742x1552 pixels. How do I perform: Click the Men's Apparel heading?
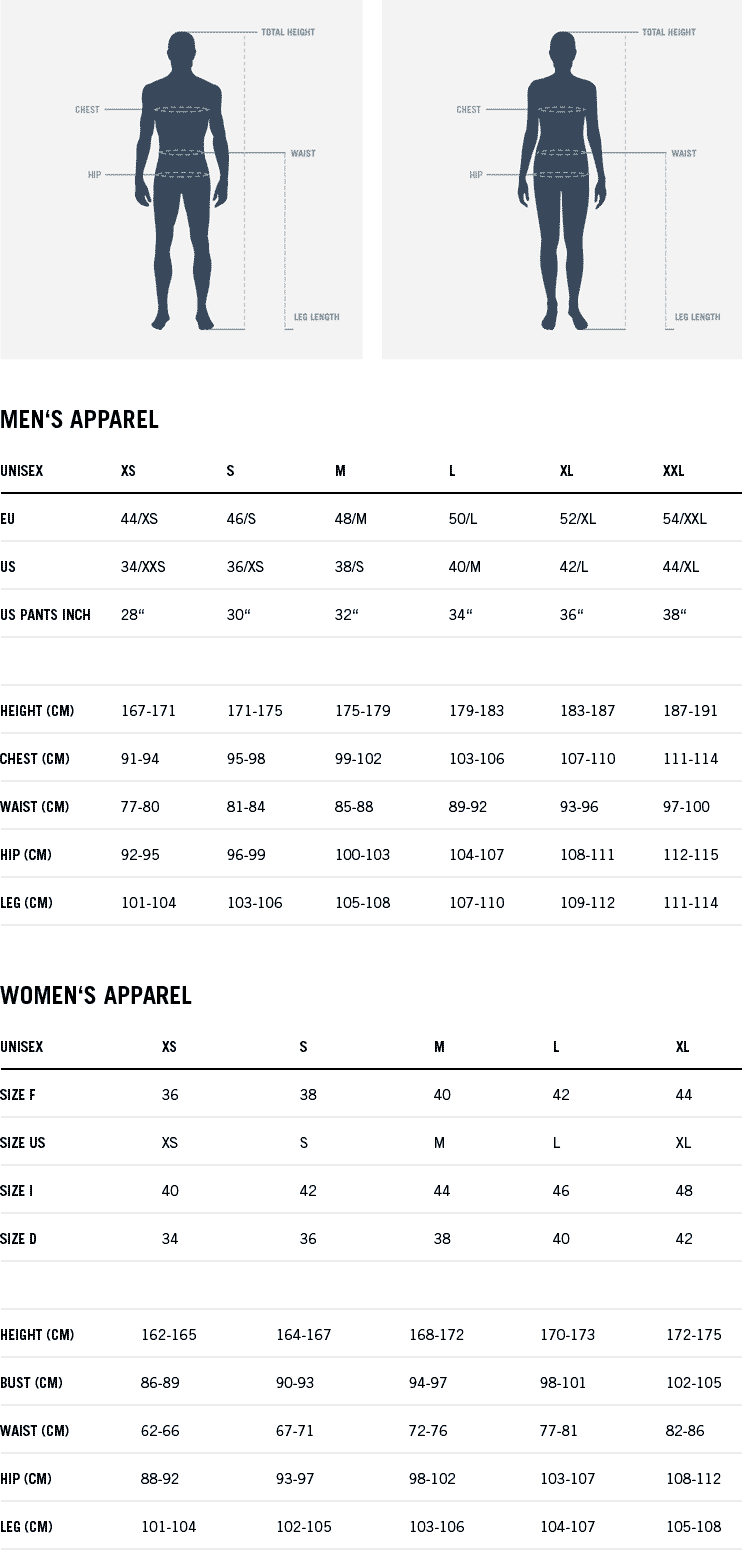80,420
